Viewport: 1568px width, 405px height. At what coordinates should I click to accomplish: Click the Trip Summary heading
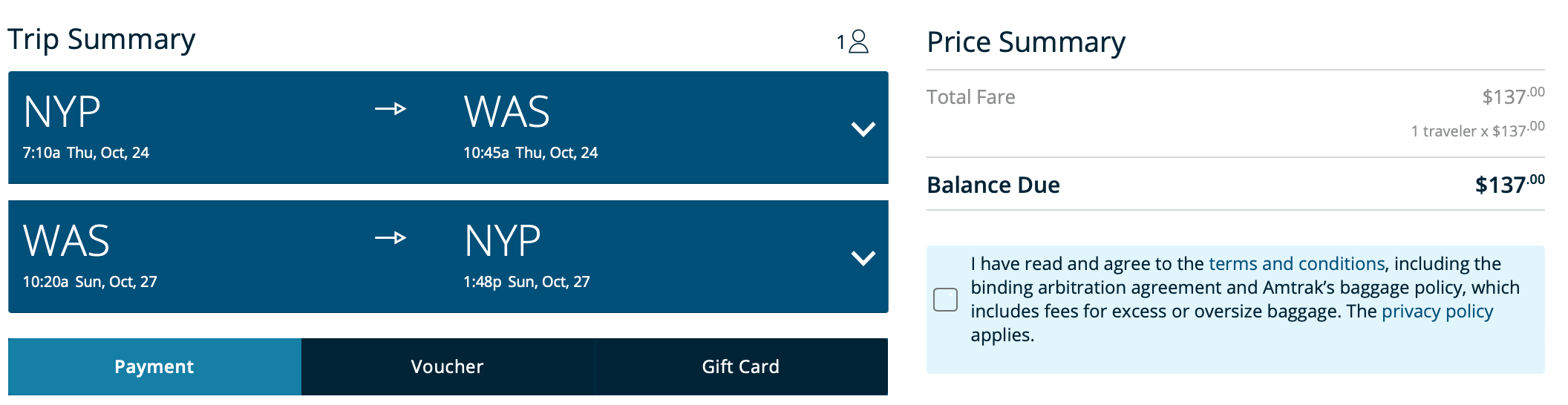(102, 39)
